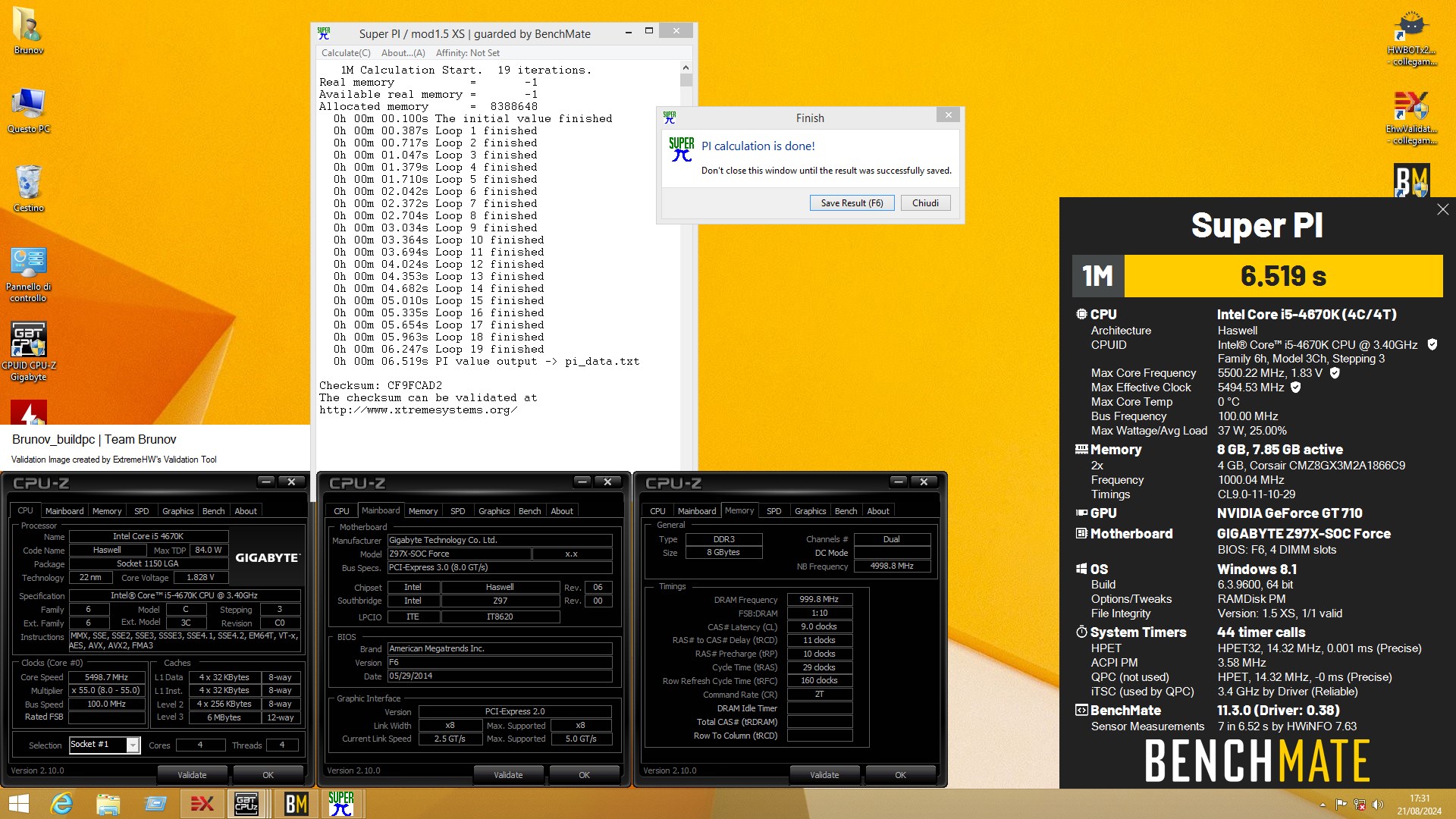The width and height of the screenshot is (1456, 819).
Task: Open the Brunov folder desktop icon
Action: click(x=28, y=30)
